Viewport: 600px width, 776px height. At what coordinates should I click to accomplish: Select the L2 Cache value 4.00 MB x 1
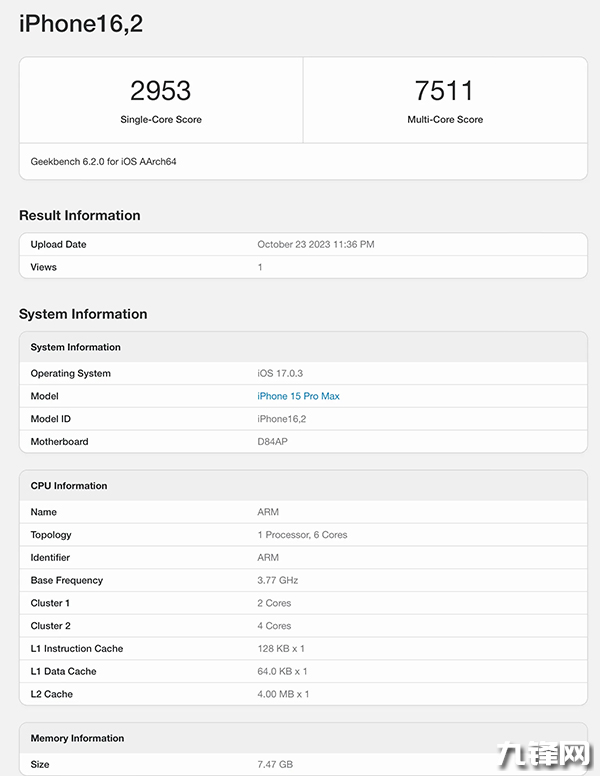click(283, 694)
